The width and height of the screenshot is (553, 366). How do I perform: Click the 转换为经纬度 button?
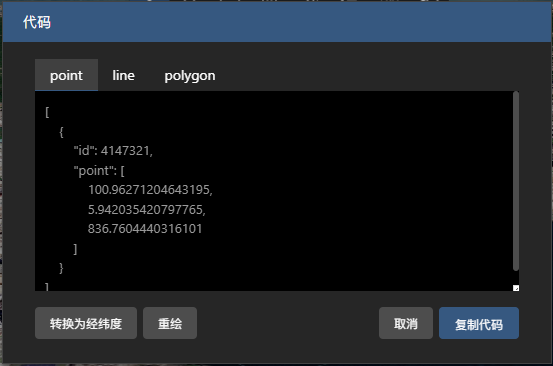tap(86, 323)
